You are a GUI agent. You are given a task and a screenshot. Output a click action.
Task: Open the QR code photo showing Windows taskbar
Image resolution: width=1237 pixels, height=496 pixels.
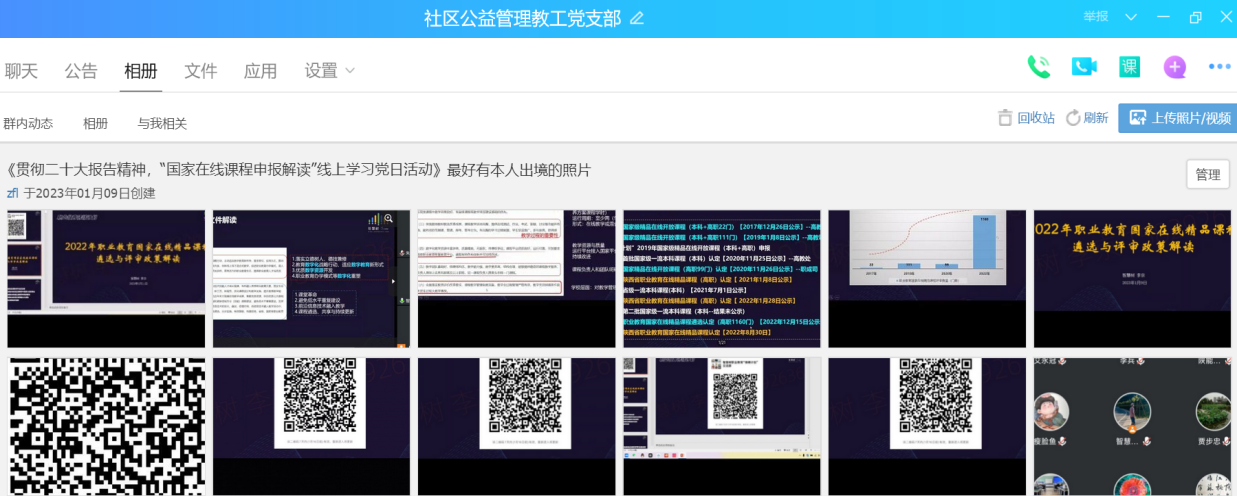721,426
